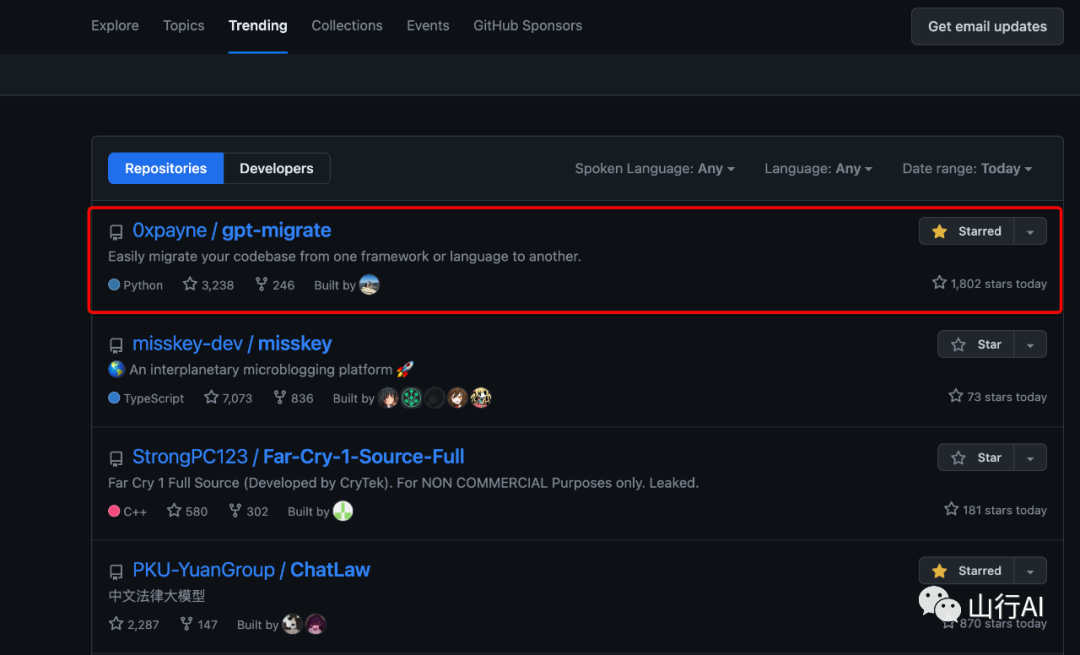Select the Trending tab

coord(258,25)
